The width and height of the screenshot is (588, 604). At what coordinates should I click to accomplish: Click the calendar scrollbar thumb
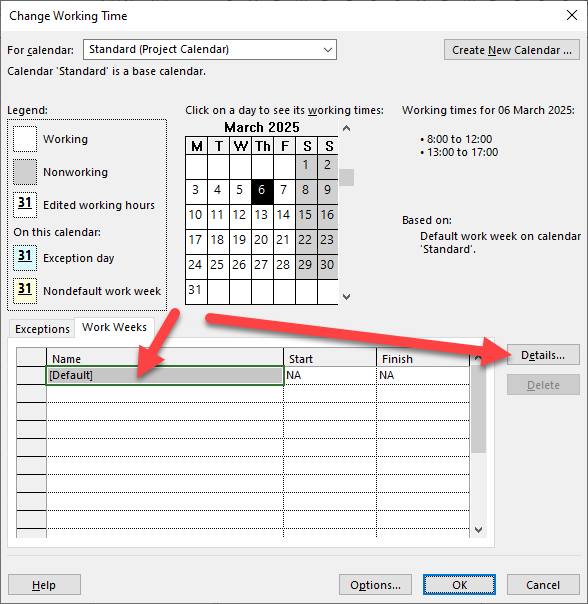[347, 178]
